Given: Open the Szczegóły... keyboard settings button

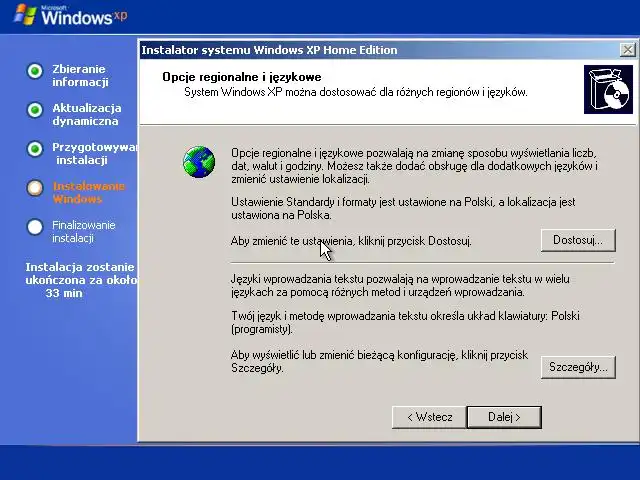Looking at the screenshot, I should tap(578, 367).
